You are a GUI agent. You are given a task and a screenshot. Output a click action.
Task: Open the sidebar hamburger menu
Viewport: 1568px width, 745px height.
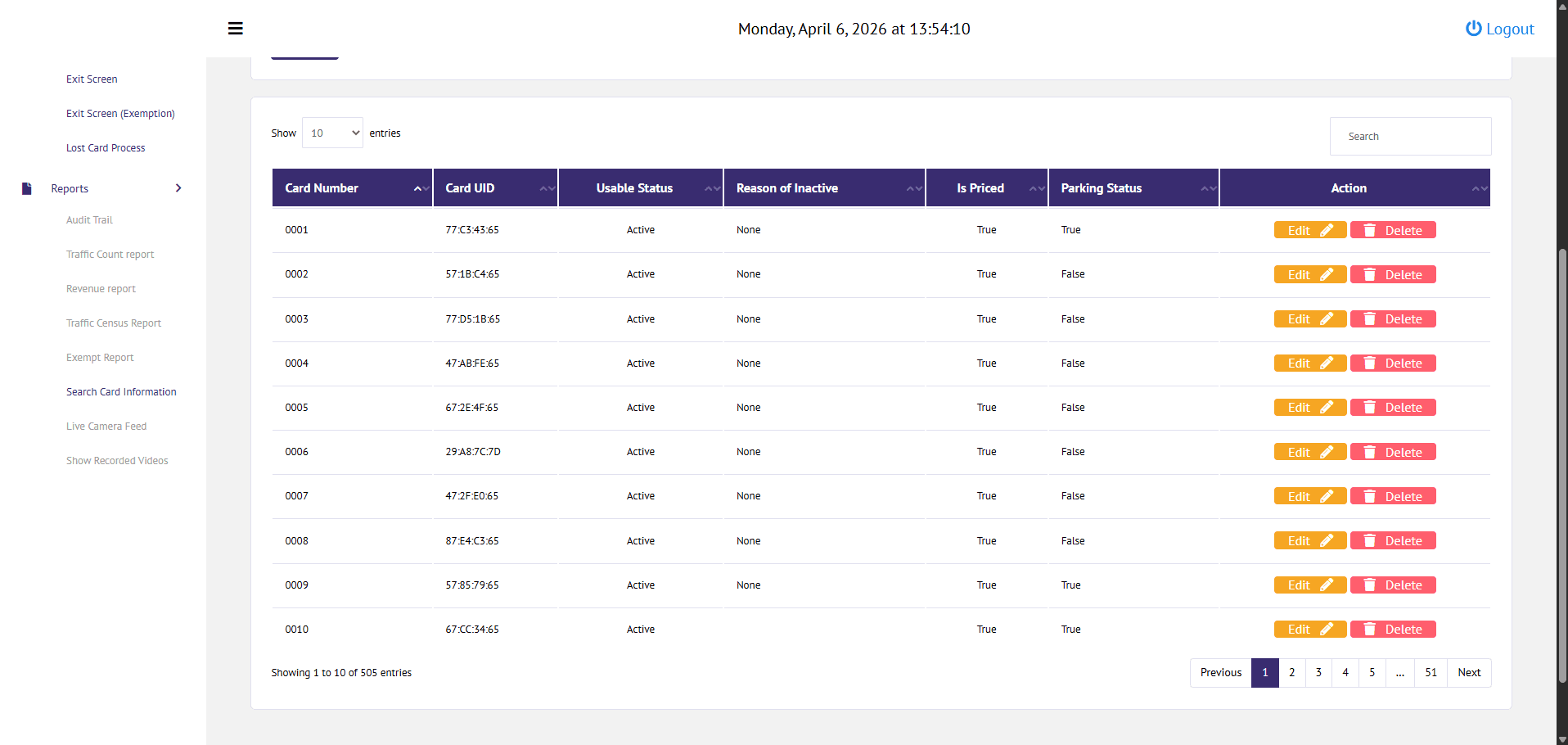(236, 28)
